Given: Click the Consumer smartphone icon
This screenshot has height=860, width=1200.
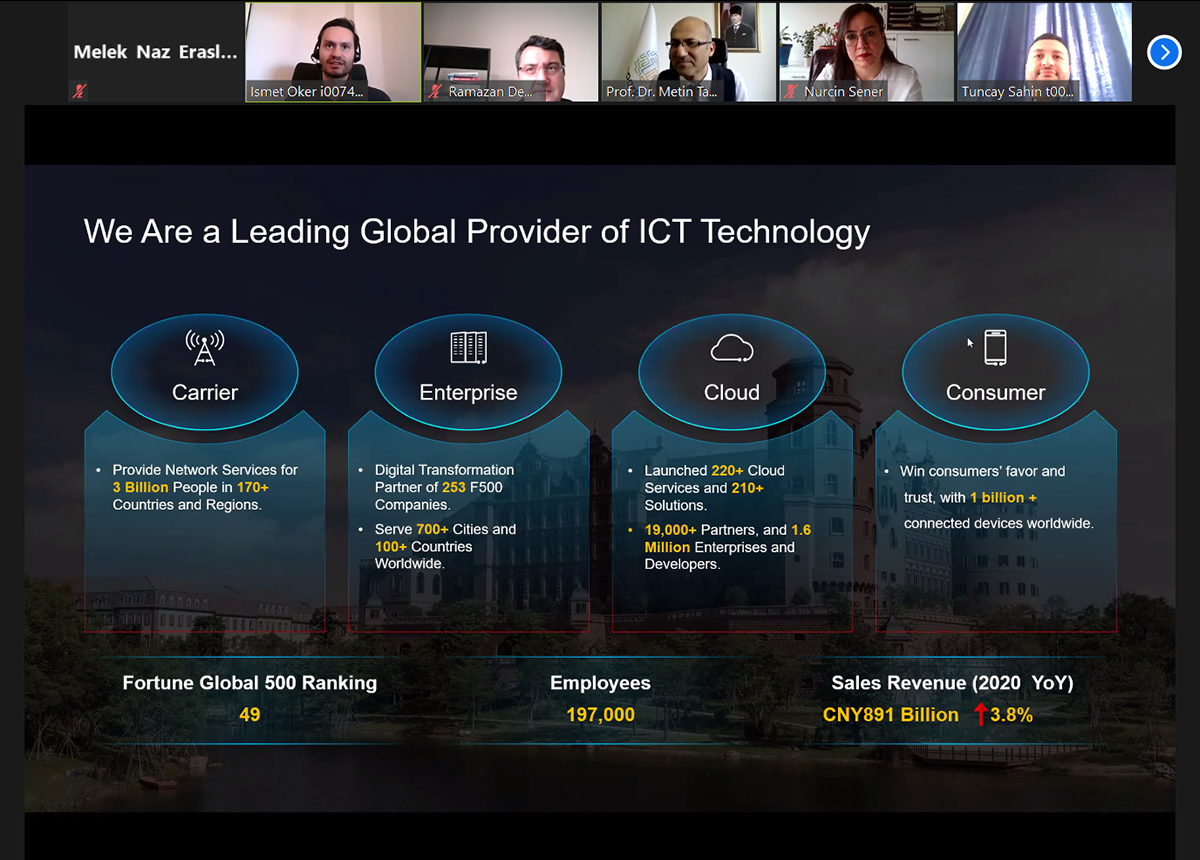Looking at the screenshot, I should [995, 347].
